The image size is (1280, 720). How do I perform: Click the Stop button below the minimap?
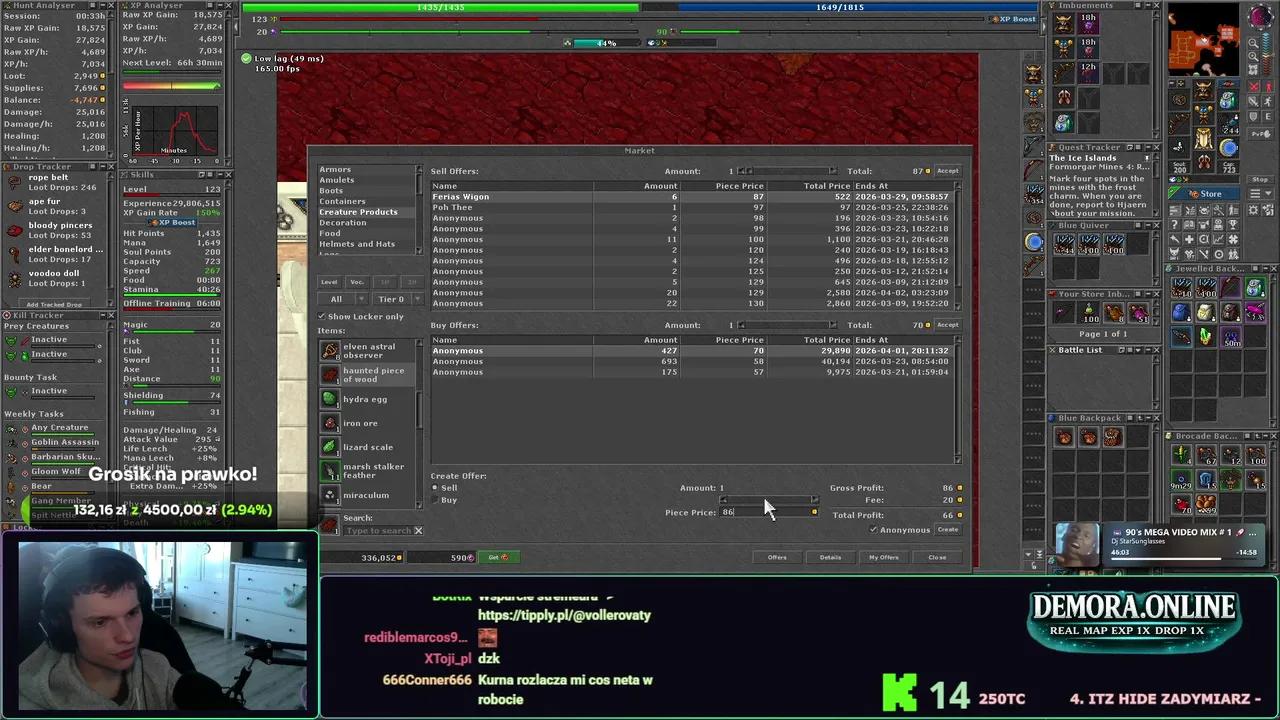click(x=1260, y=180)
